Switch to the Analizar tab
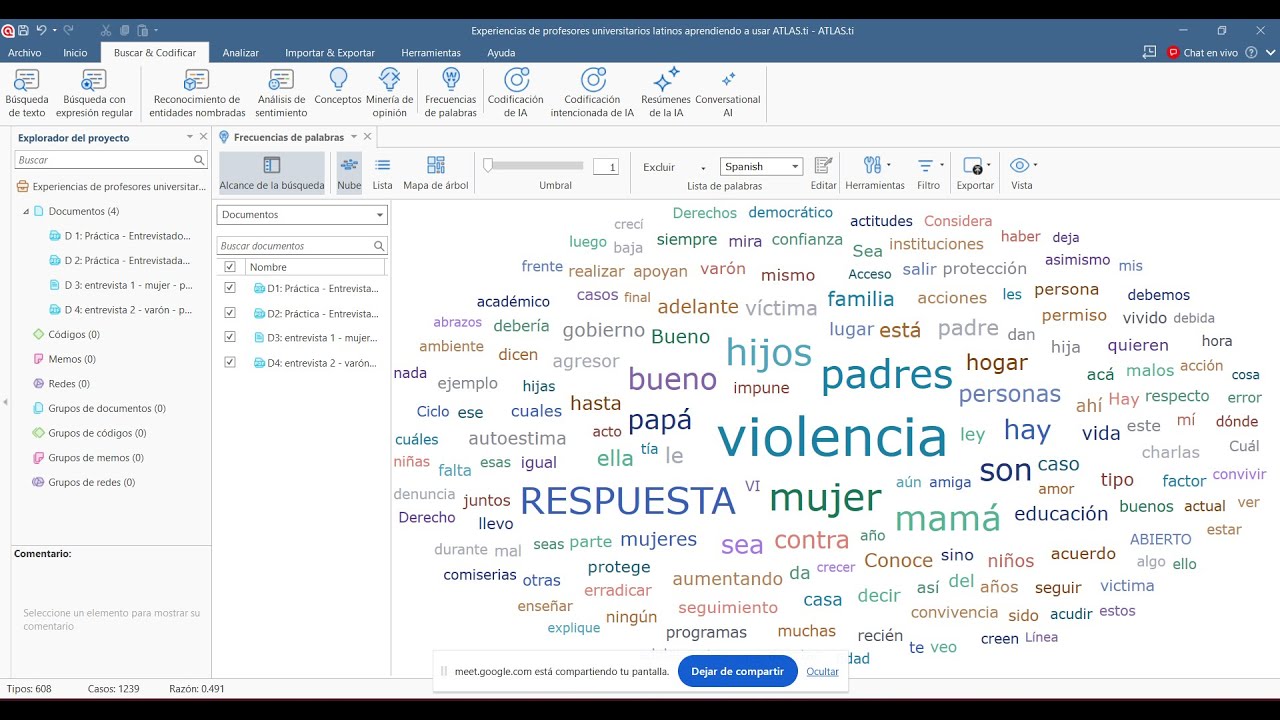1280x720 pixels. click(x=241, y=53)
